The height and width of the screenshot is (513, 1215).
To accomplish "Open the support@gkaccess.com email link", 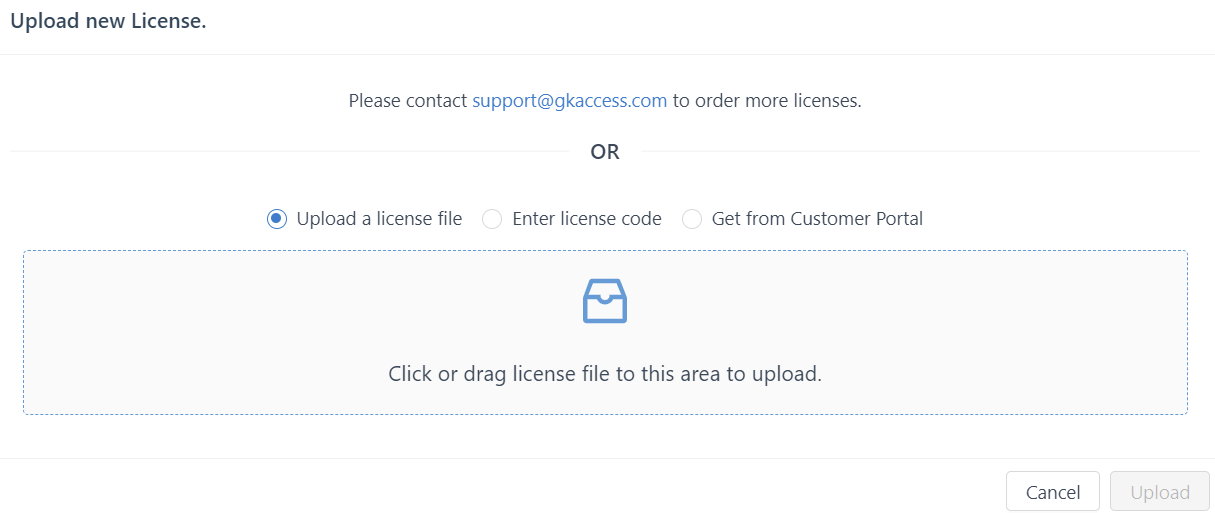I will tap(570, 101).
